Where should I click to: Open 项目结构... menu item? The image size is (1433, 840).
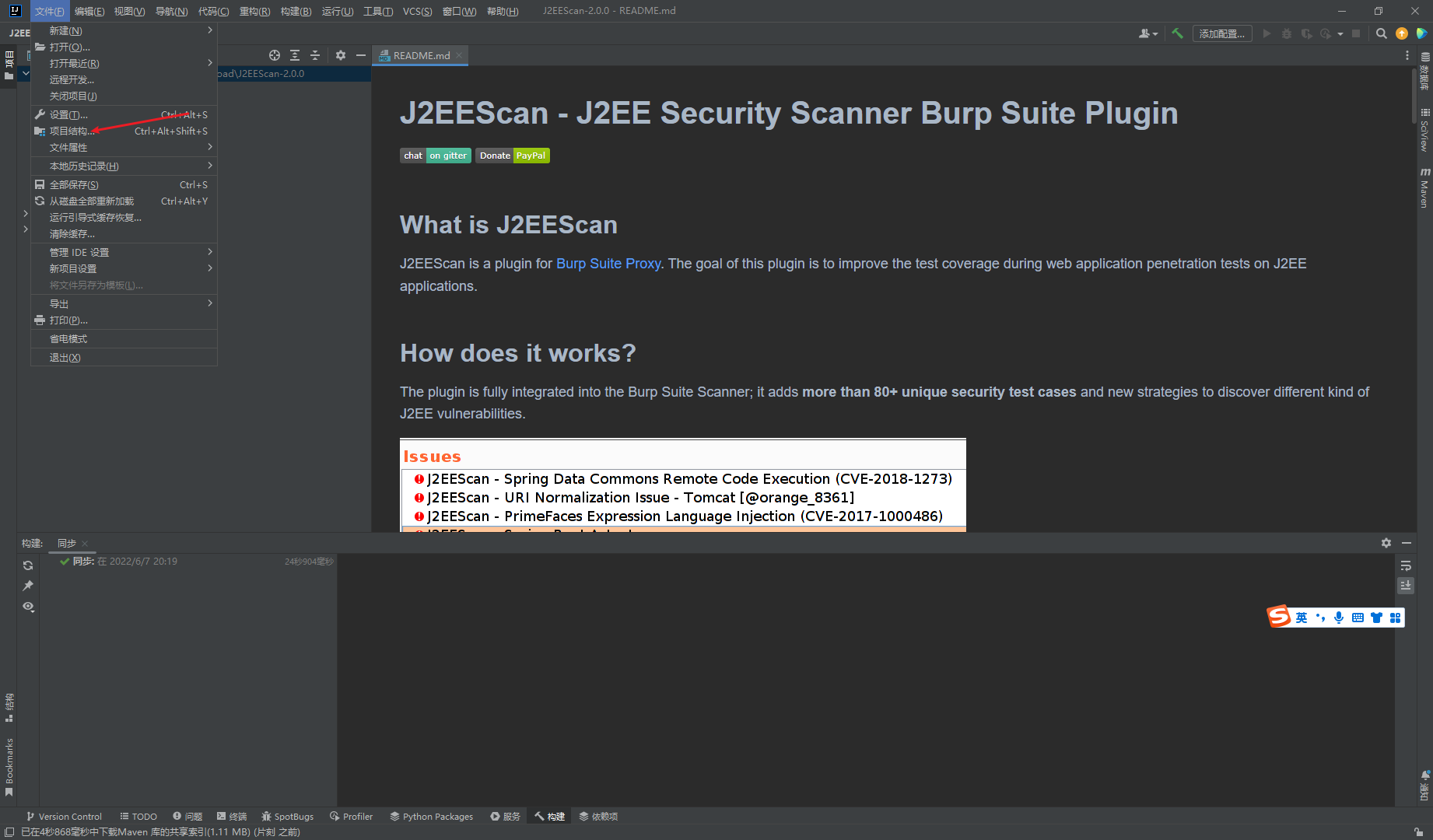[x=124, y=131]
